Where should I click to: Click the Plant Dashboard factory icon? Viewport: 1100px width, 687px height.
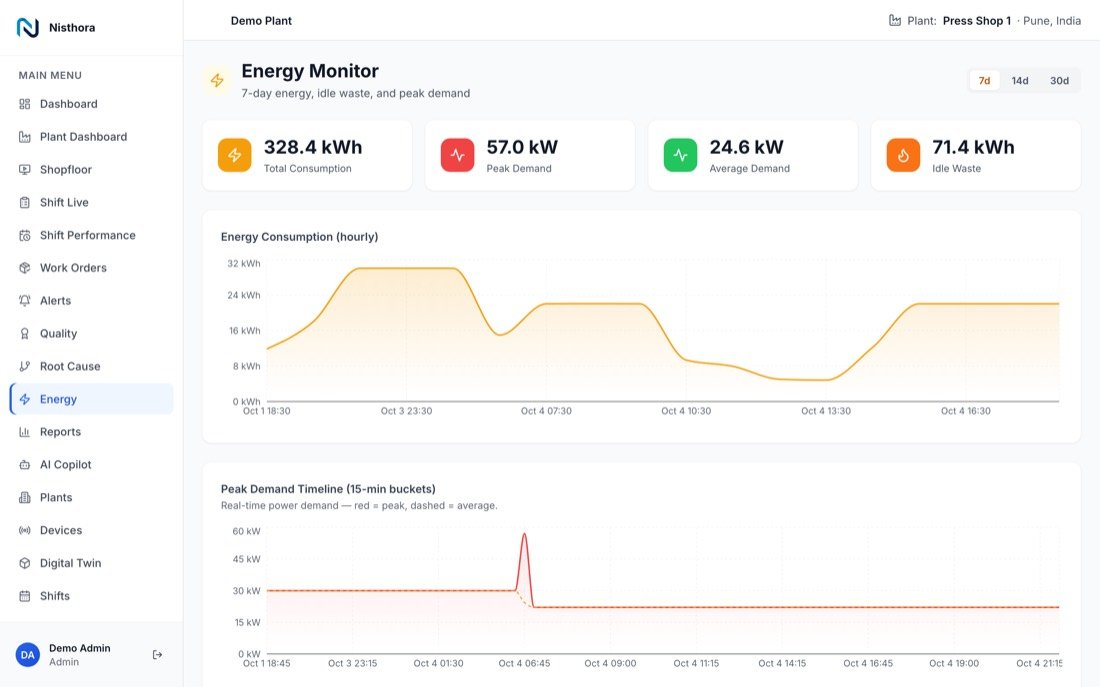click(25, 137)
